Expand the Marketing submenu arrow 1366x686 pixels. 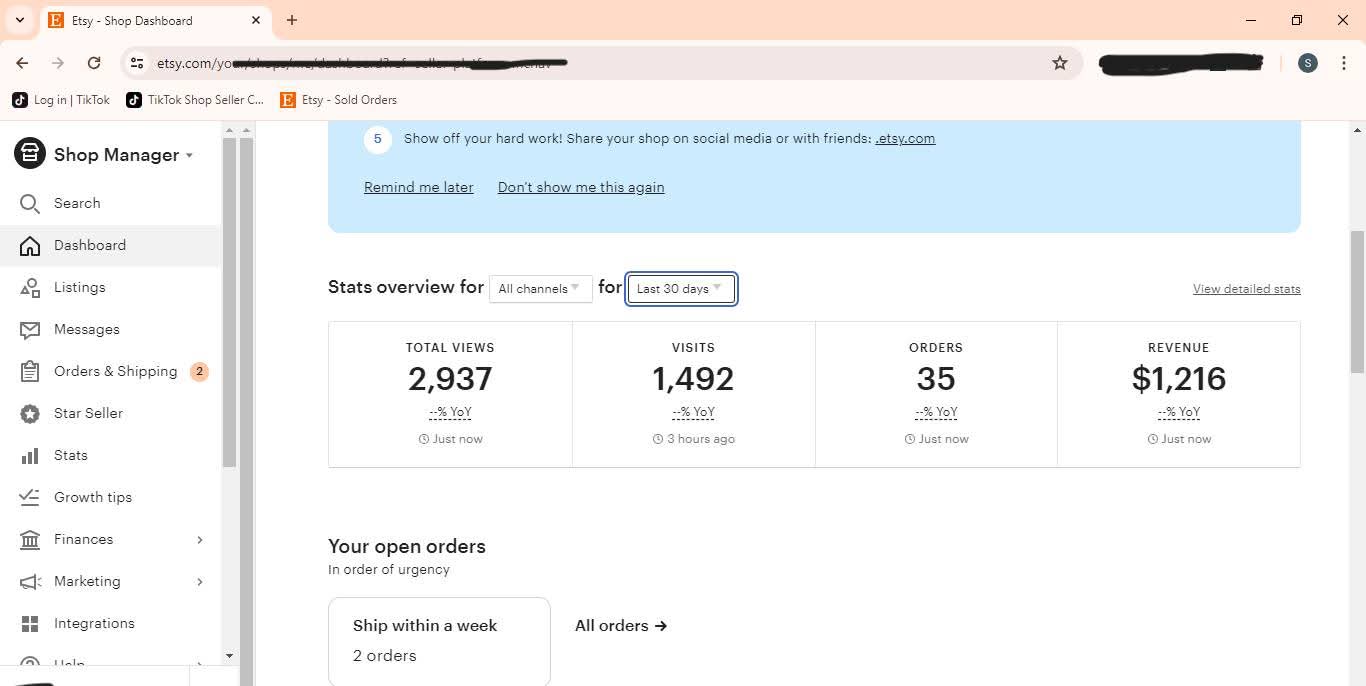click(200, 582)
